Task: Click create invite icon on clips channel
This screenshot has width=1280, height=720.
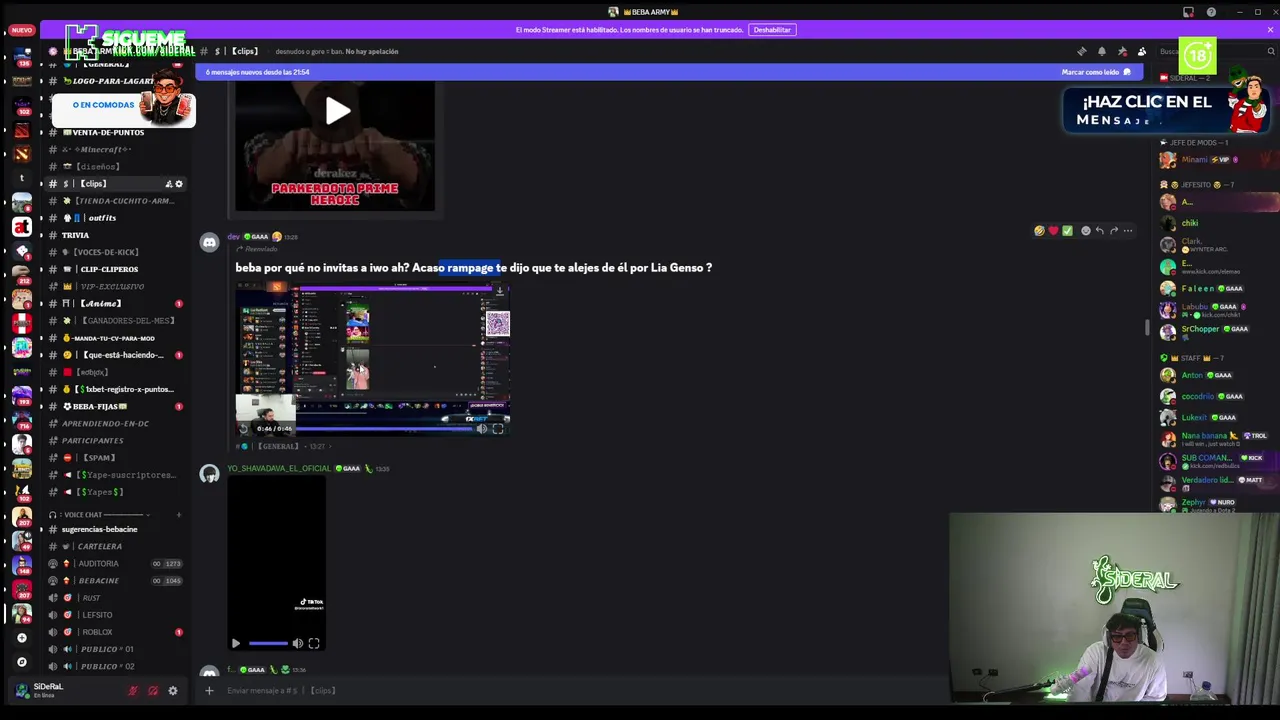Action: tap(168, 184)
